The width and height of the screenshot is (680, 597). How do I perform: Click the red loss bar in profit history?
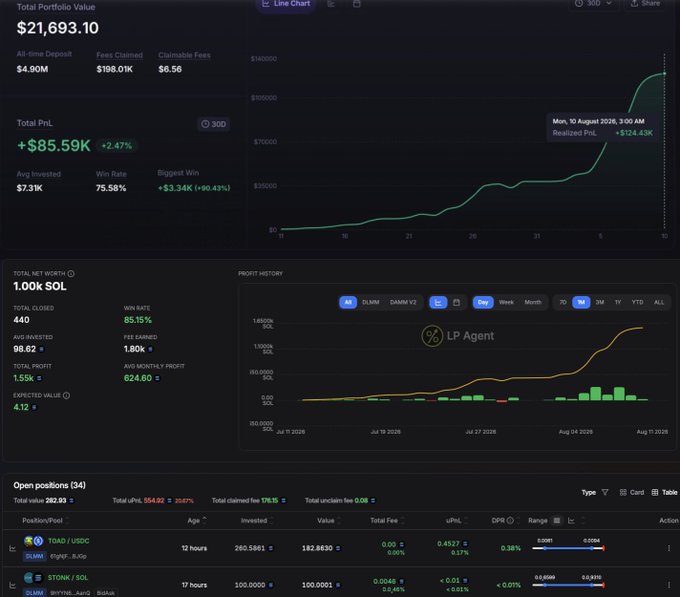pos(502,401)
